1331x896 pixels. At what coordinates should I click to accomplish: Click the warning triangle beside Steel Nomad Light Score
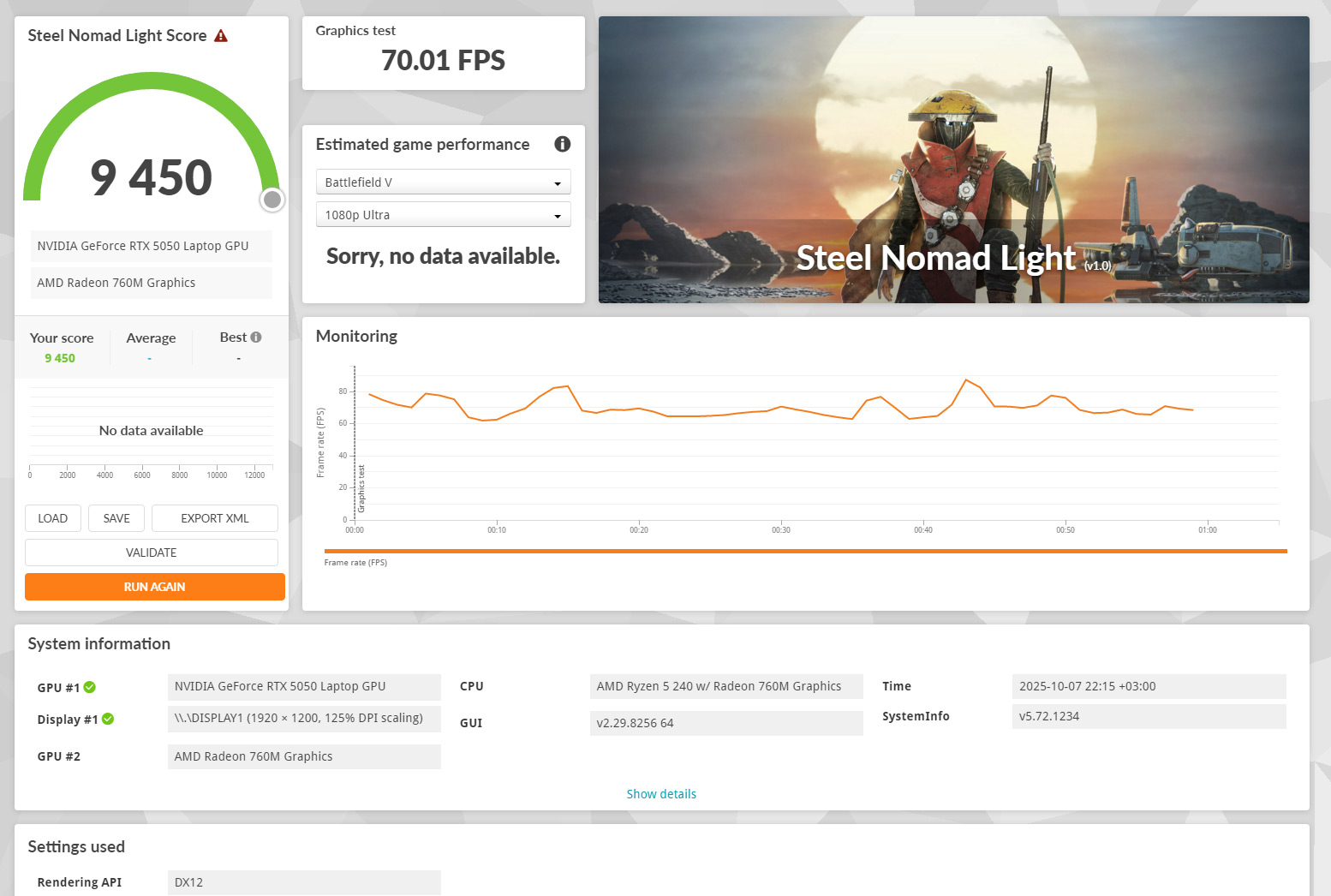(x=221, y=36)
